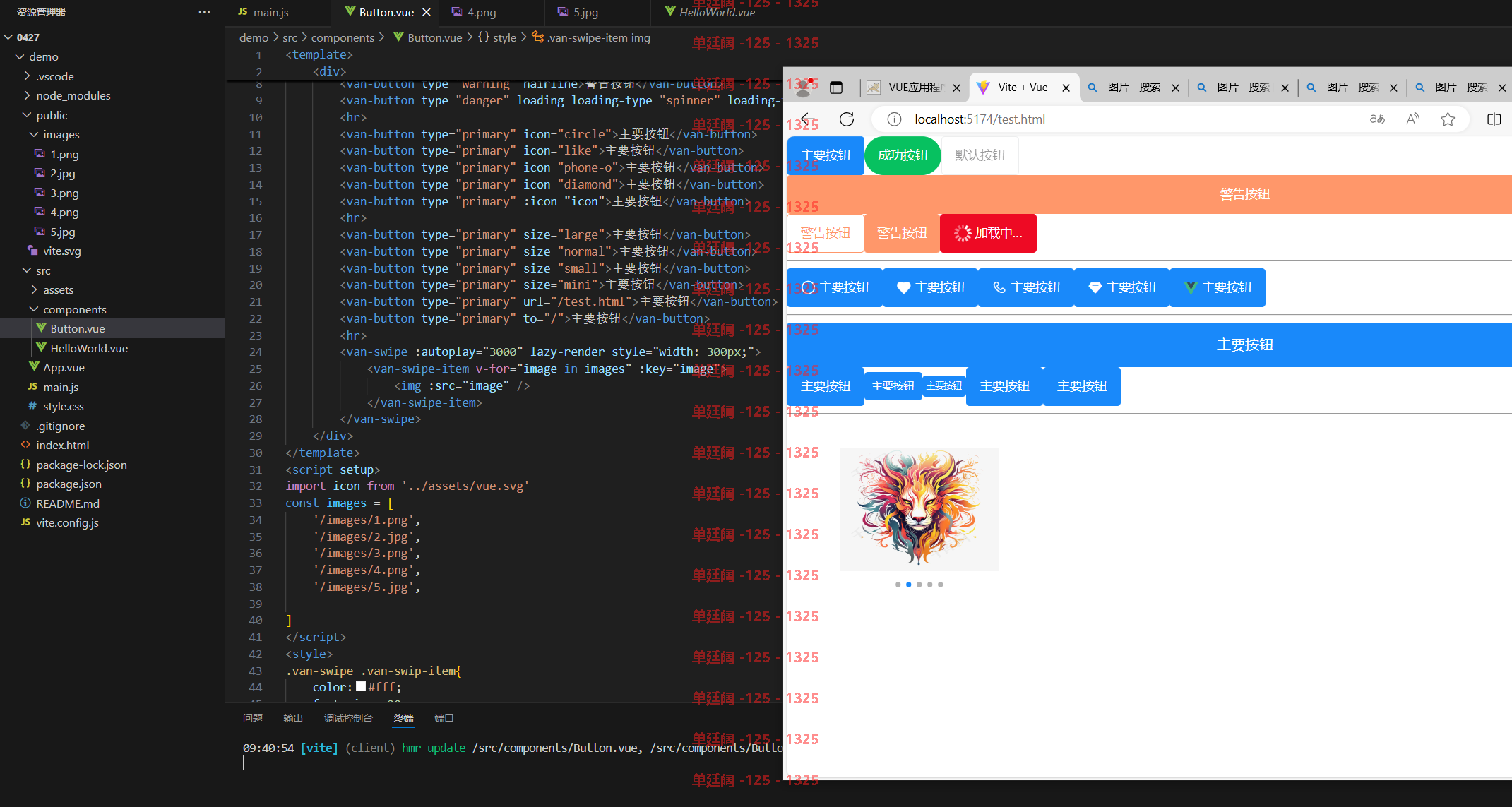Open the browser tab actions icon
This screenshot has height=807, width=1512.
pyautogui.click(x=836, y=88)
